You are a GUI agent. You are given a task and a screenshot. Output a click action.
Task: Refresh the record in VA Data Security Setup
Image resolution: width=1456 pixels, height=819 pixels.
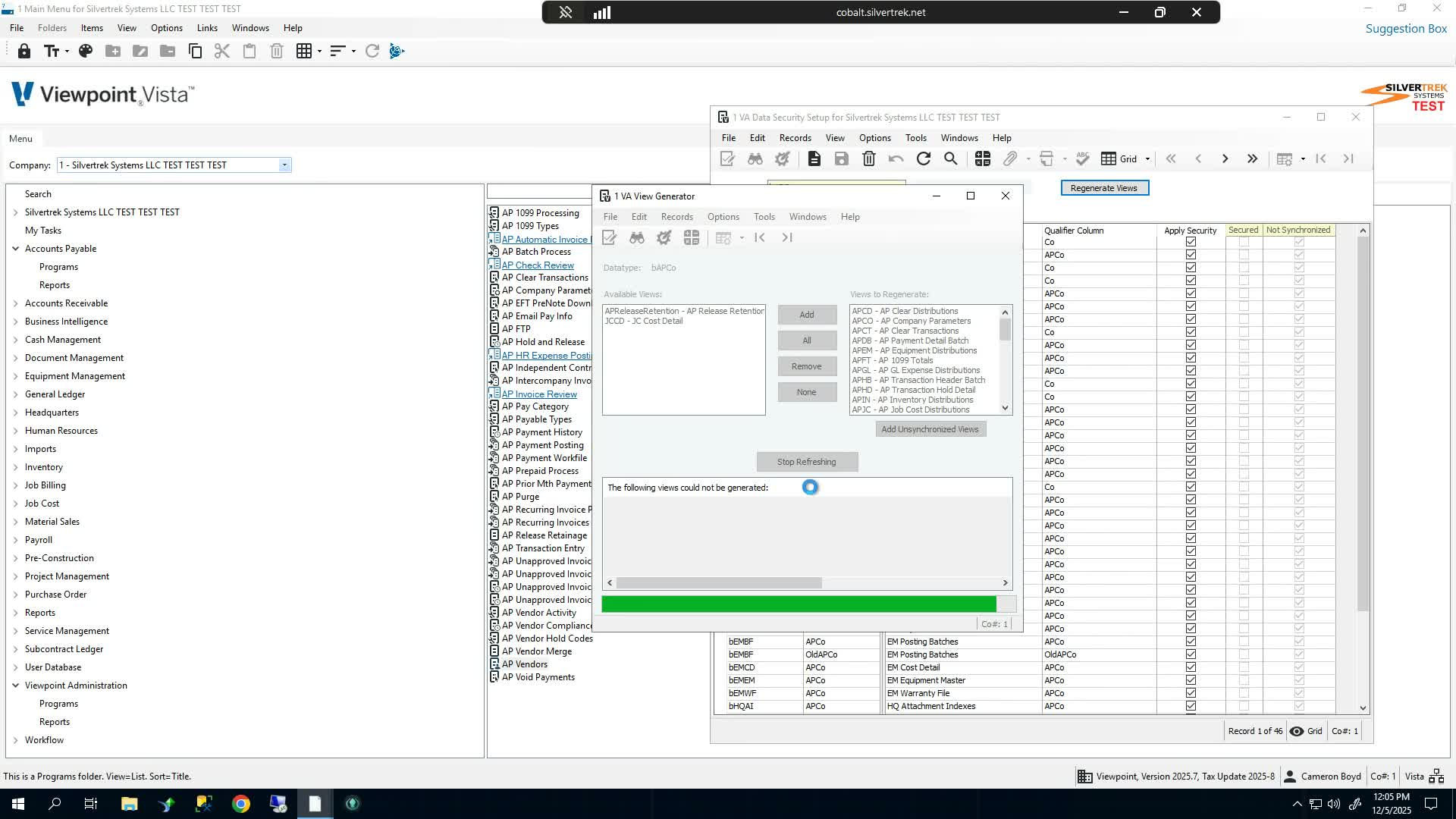[924, 158]
